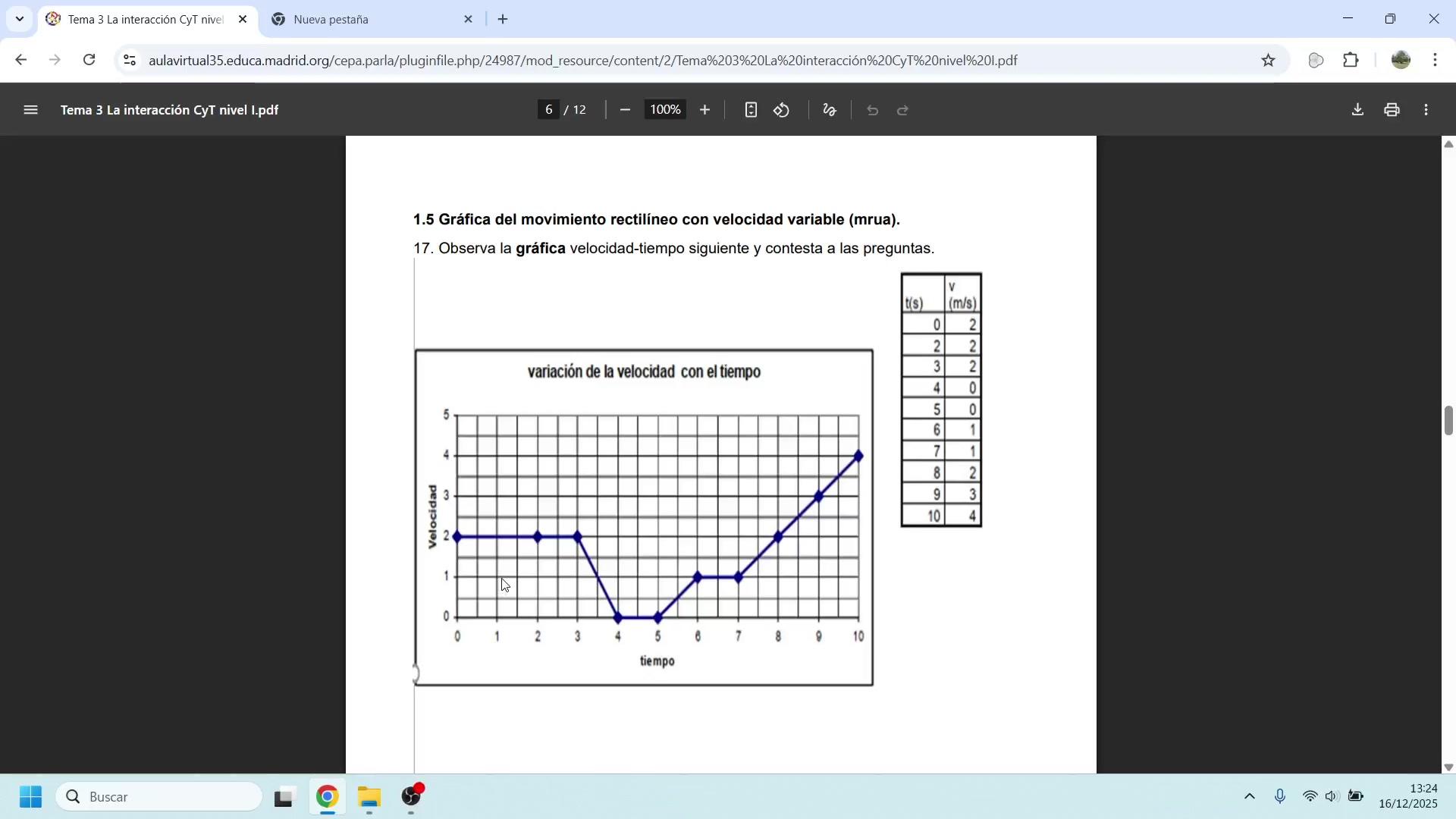Zoom out the PDF
The height and width of the screenshot is (819, 1456).
point(625,110)
